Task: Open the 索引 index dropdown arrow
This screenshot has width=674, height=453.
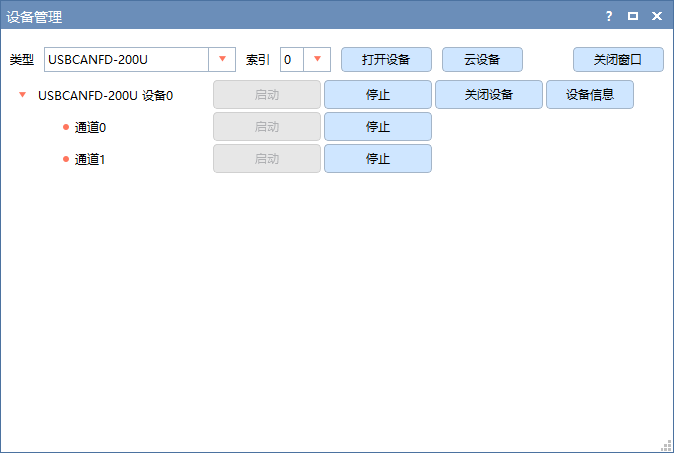Action: click(x=317, y=59)
